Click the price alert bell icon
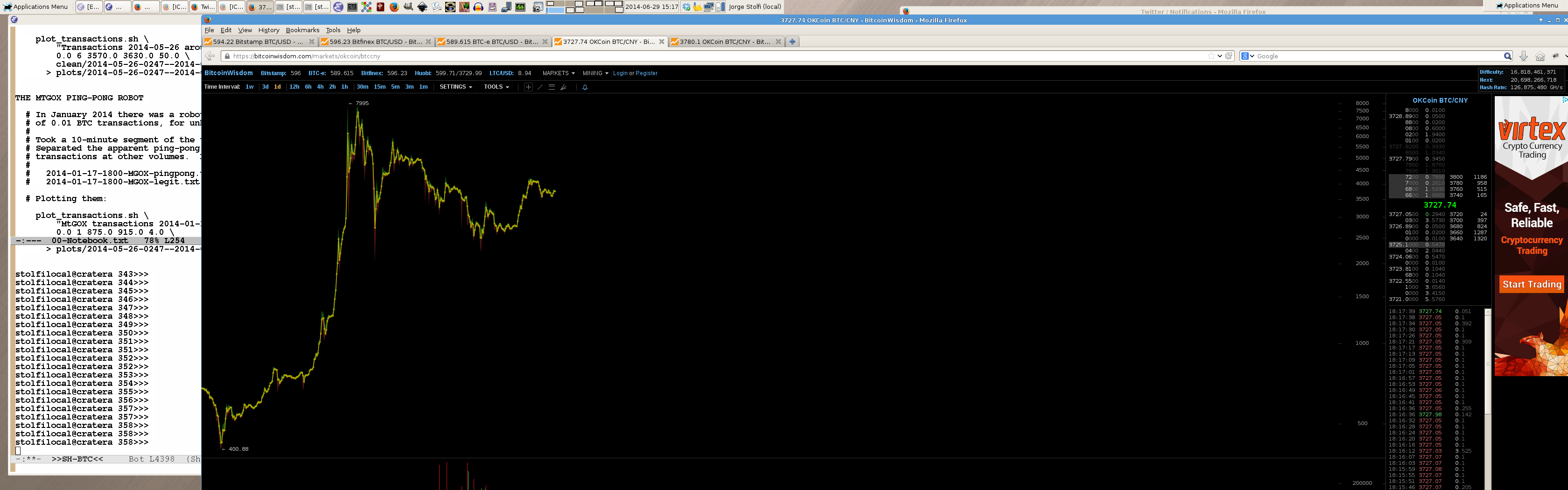 585,87
